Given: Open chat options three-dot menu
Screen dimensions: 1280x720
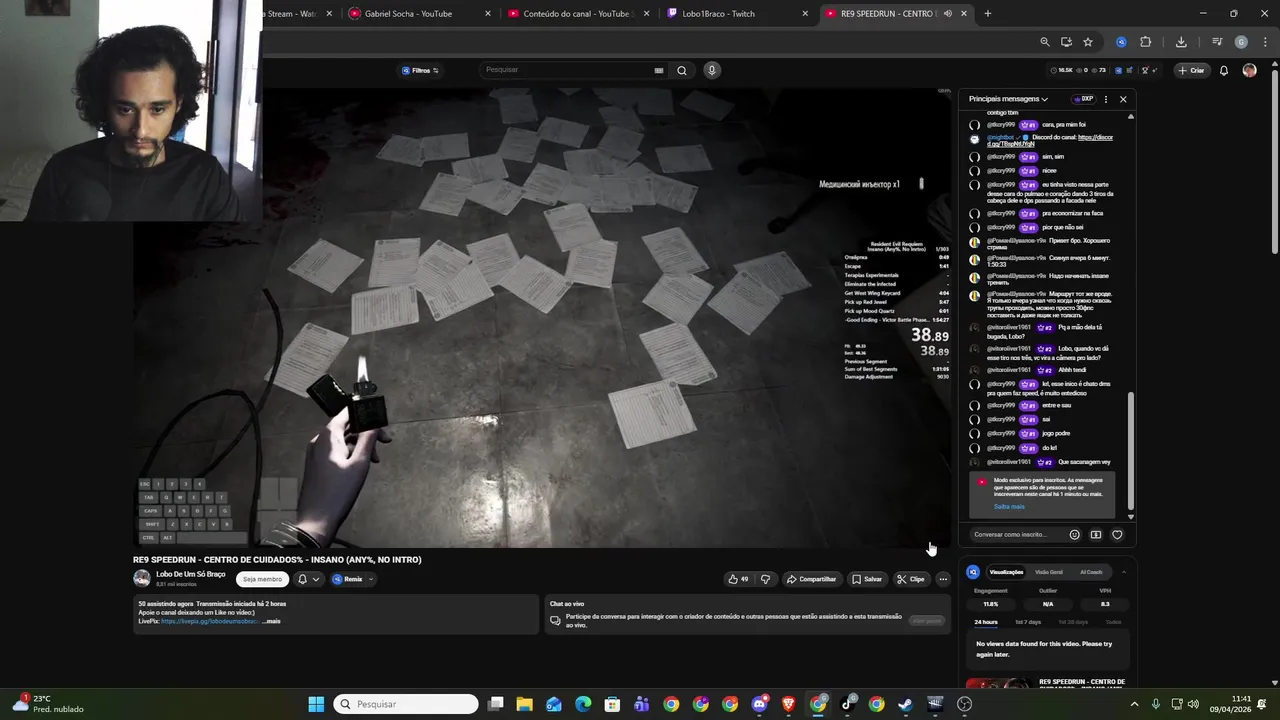Looking at the screenshot, I should 1106,99.
